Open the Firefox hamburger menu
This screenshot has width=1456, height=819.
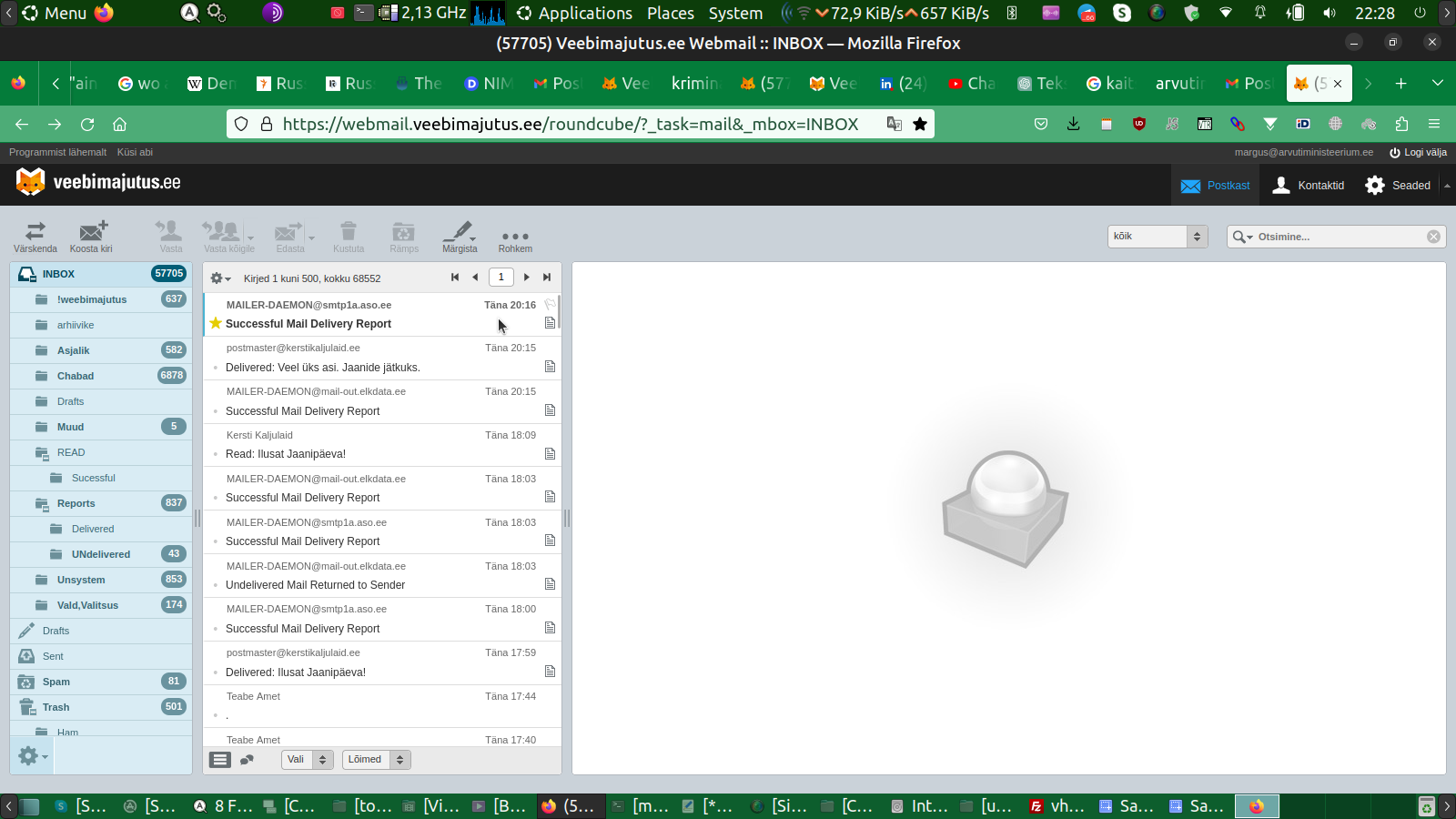click(1434, 124)
